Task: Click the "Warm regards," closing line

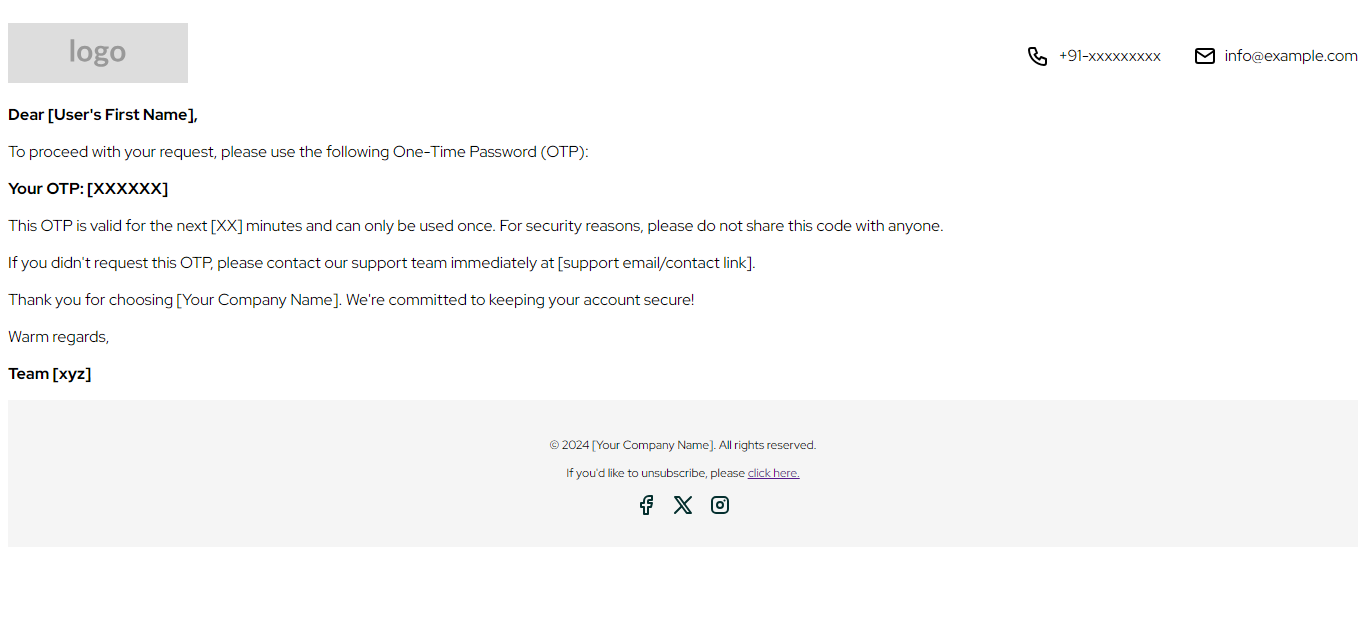Action: coord(58,337)
